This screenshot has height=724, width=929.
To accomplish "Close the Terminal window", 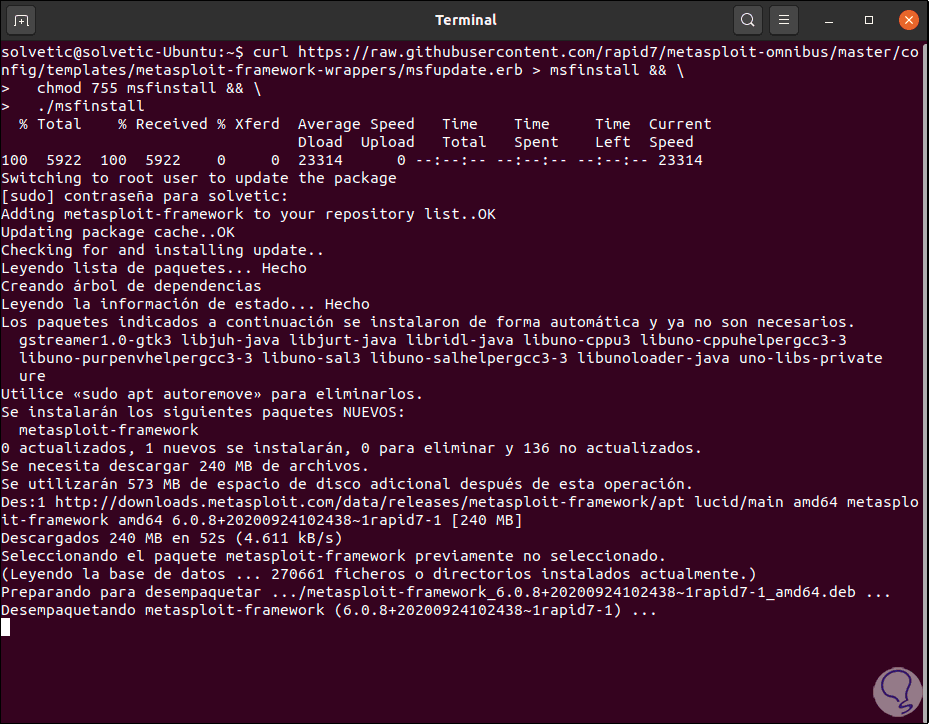I will (908, 20).
